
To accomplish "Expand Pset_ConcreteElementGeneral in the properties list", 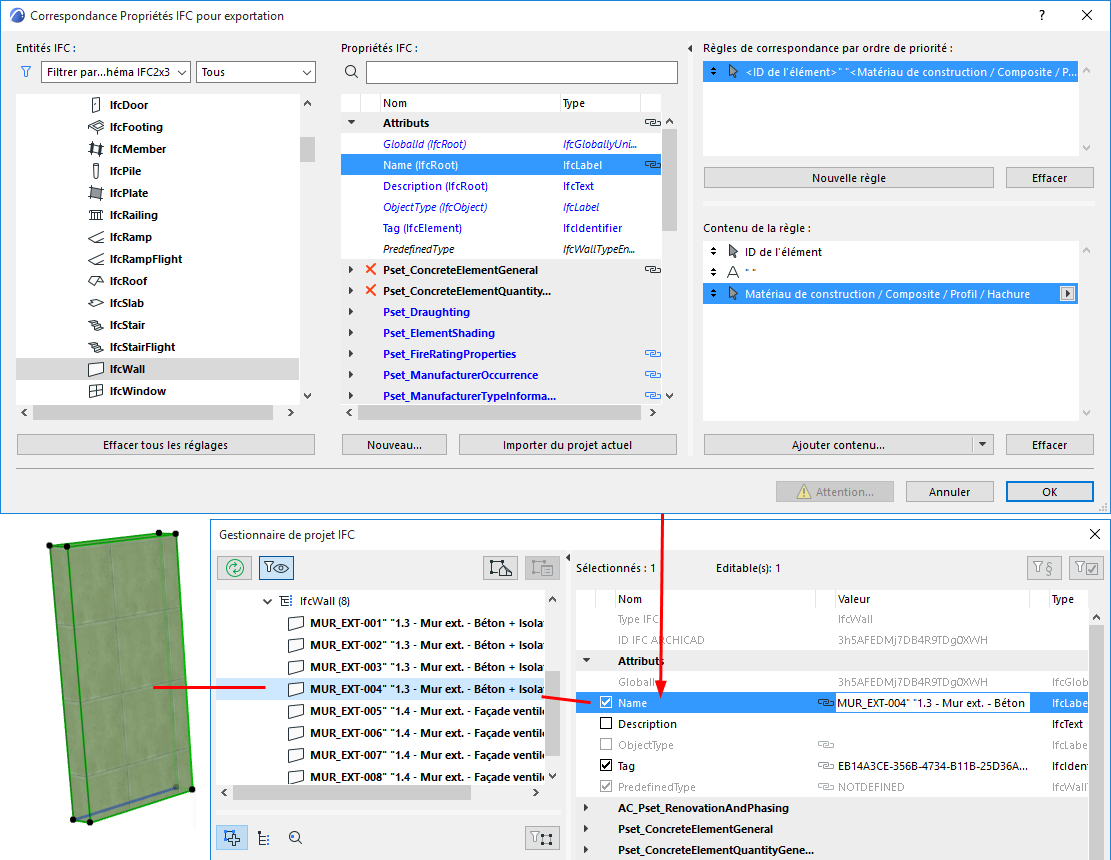I will click(x=351, y=270).
